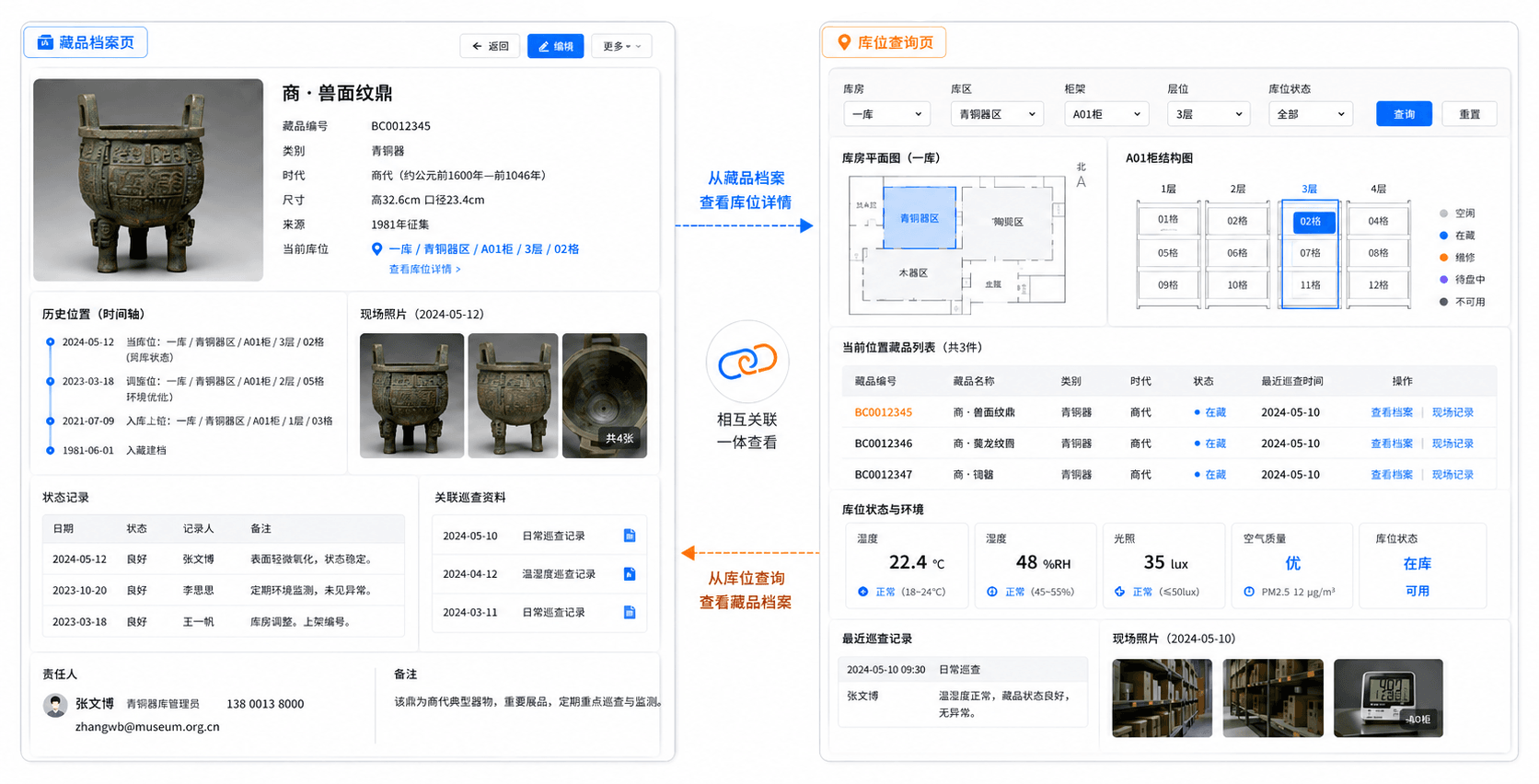Image resolution: width=1539 pixels, height=784 pixels.
Task: Click the 查看库位详情 link
Action: pyautogui.click(x=424, y=270)
